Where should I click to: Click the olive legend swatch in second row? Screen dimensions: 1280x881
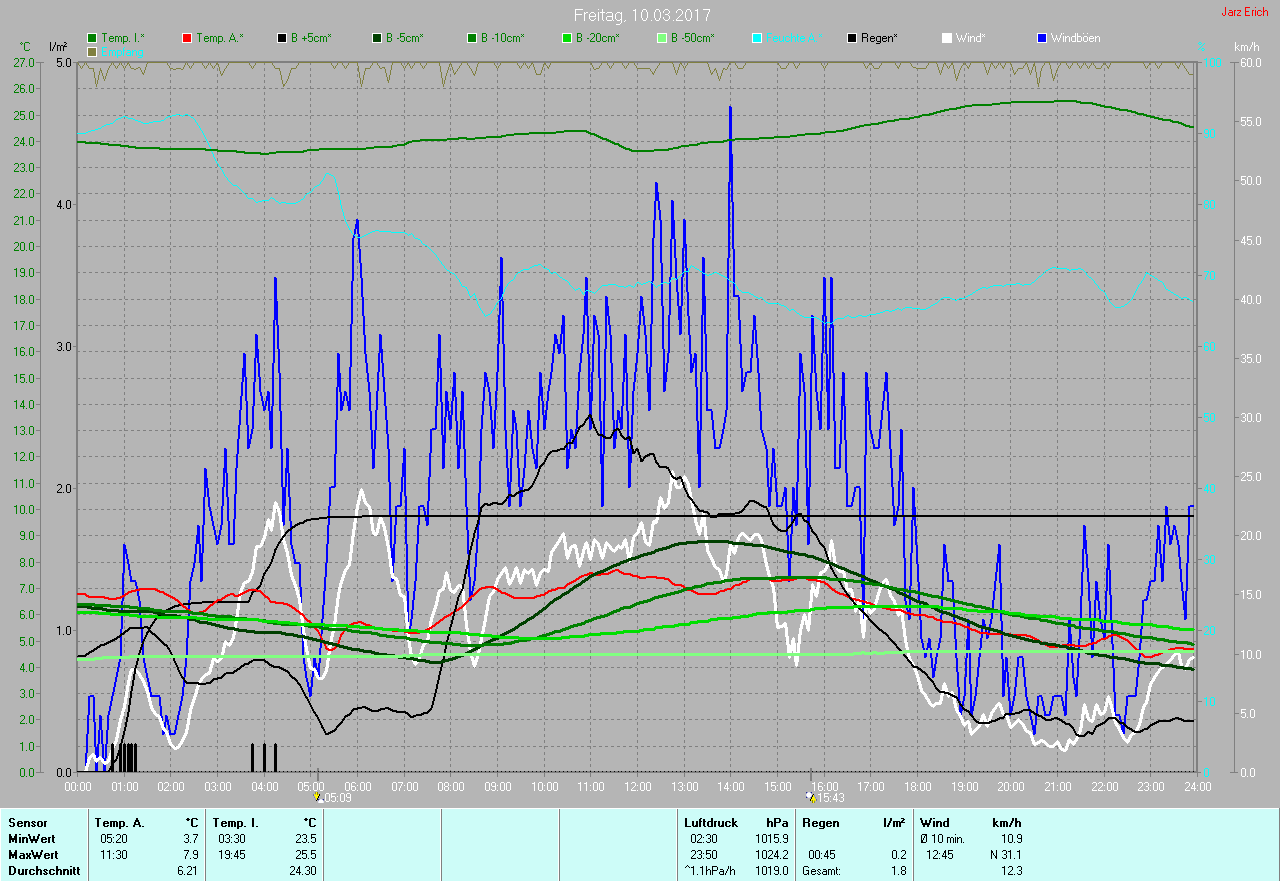[93, 51]
